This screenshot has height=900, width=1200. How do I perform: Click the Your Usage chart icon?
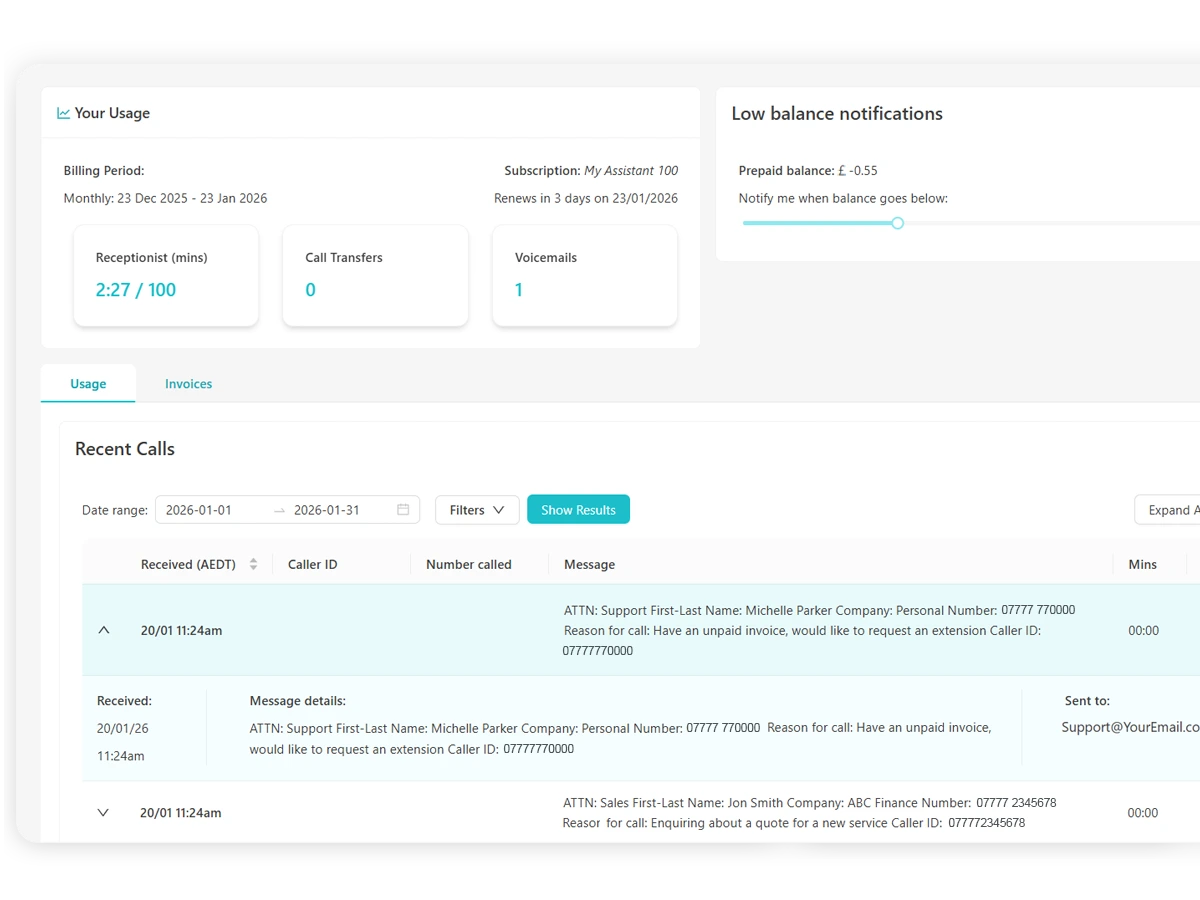point(63,114)
